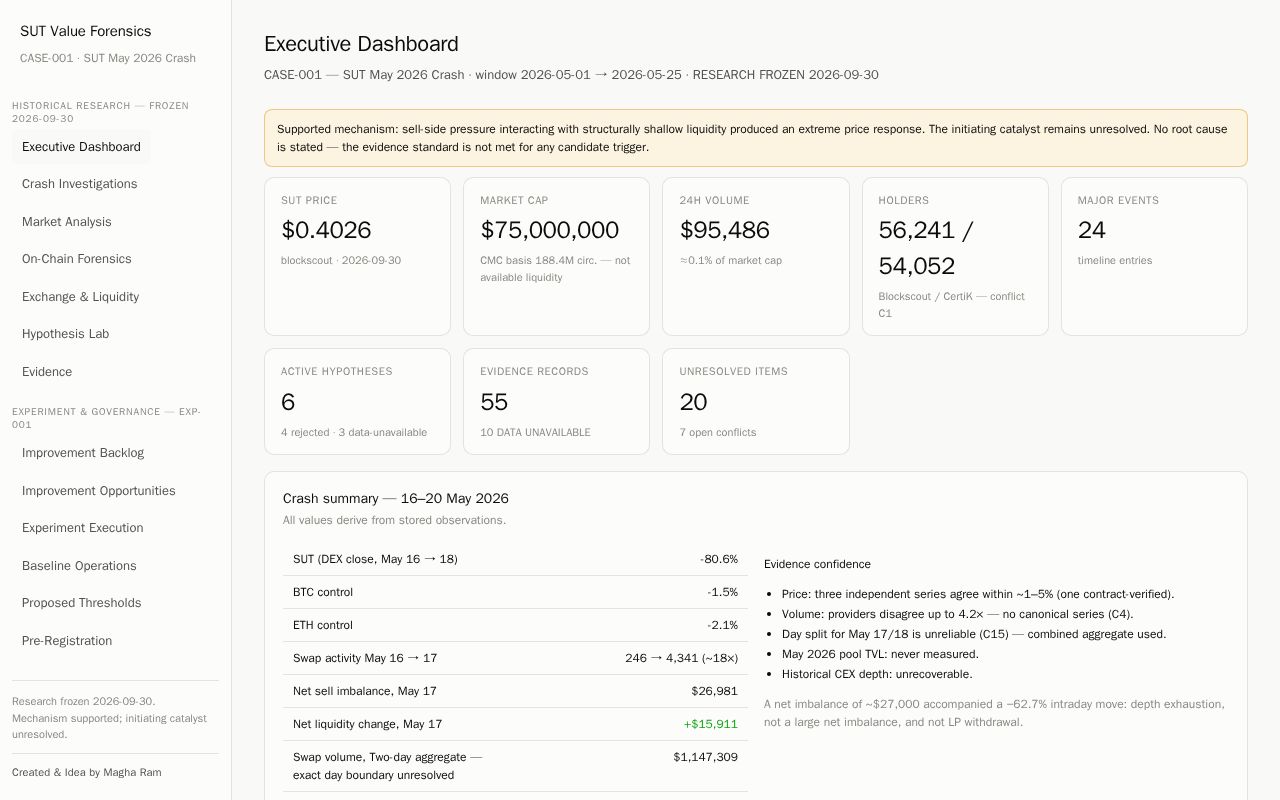Open Improvement Backlog page
The height and width of the screenshot is (800, 1280).
click(83, 453)
